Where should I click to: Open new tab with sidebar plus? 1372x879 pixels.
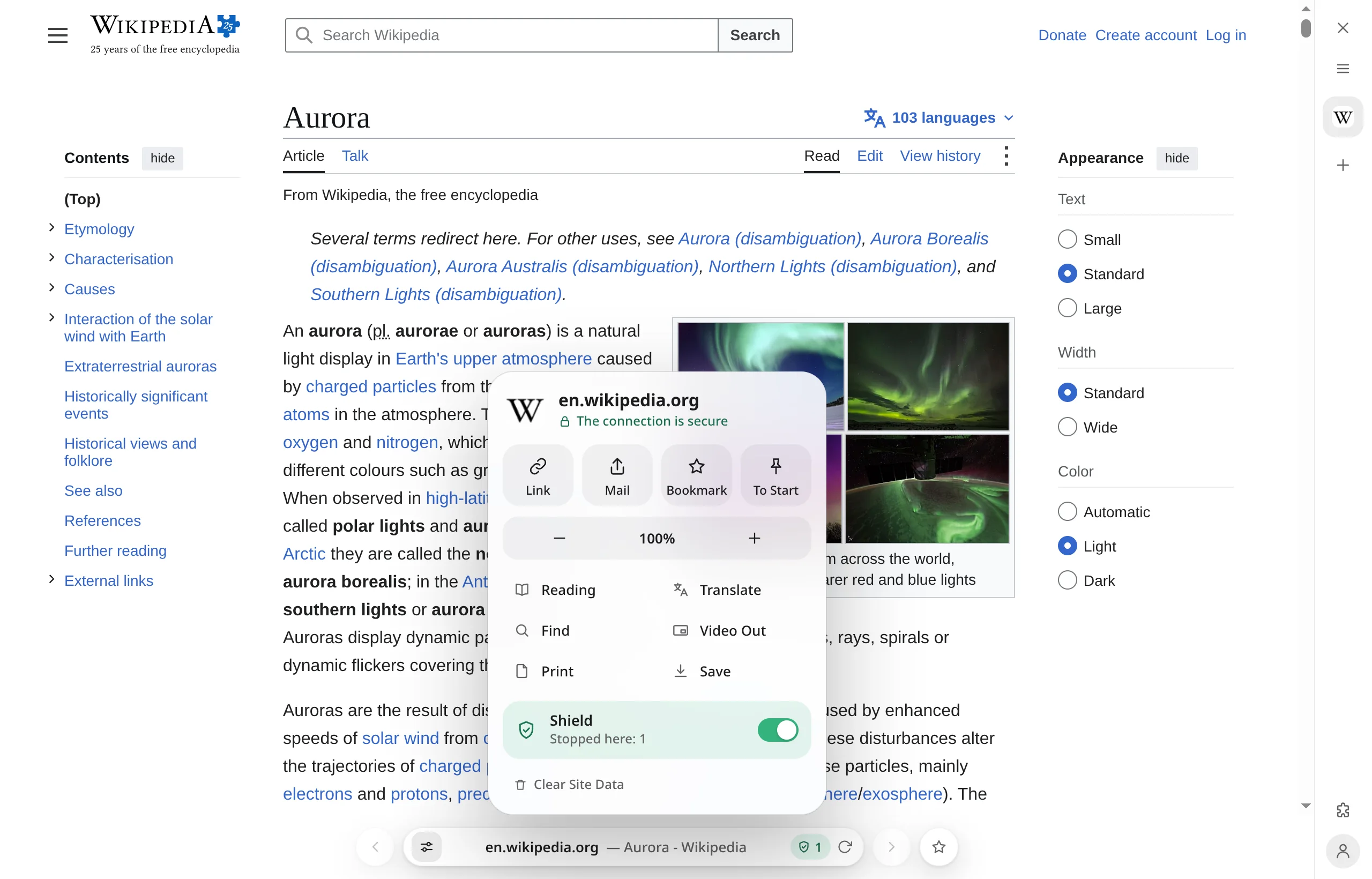tap(1343, 166)
